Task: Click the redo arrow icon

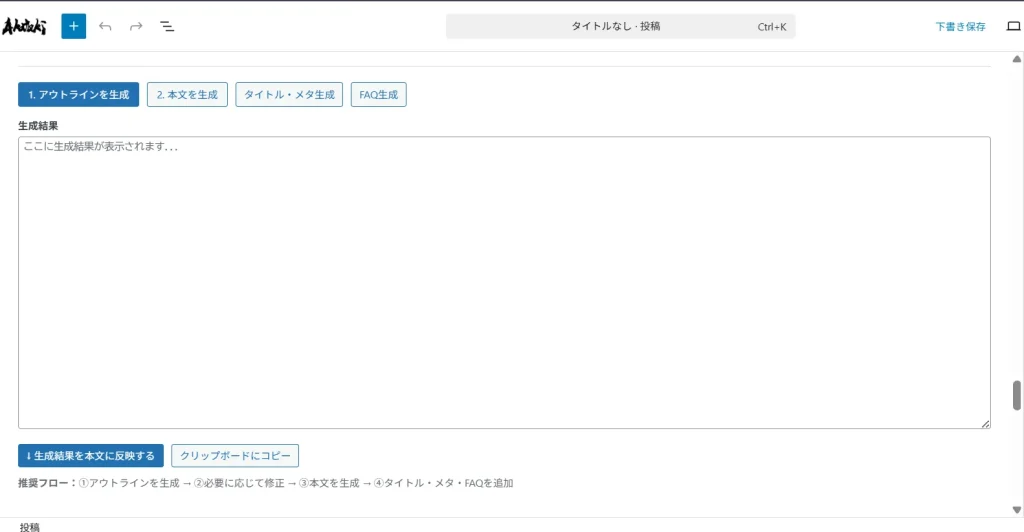Action: [x=136, y=26]
